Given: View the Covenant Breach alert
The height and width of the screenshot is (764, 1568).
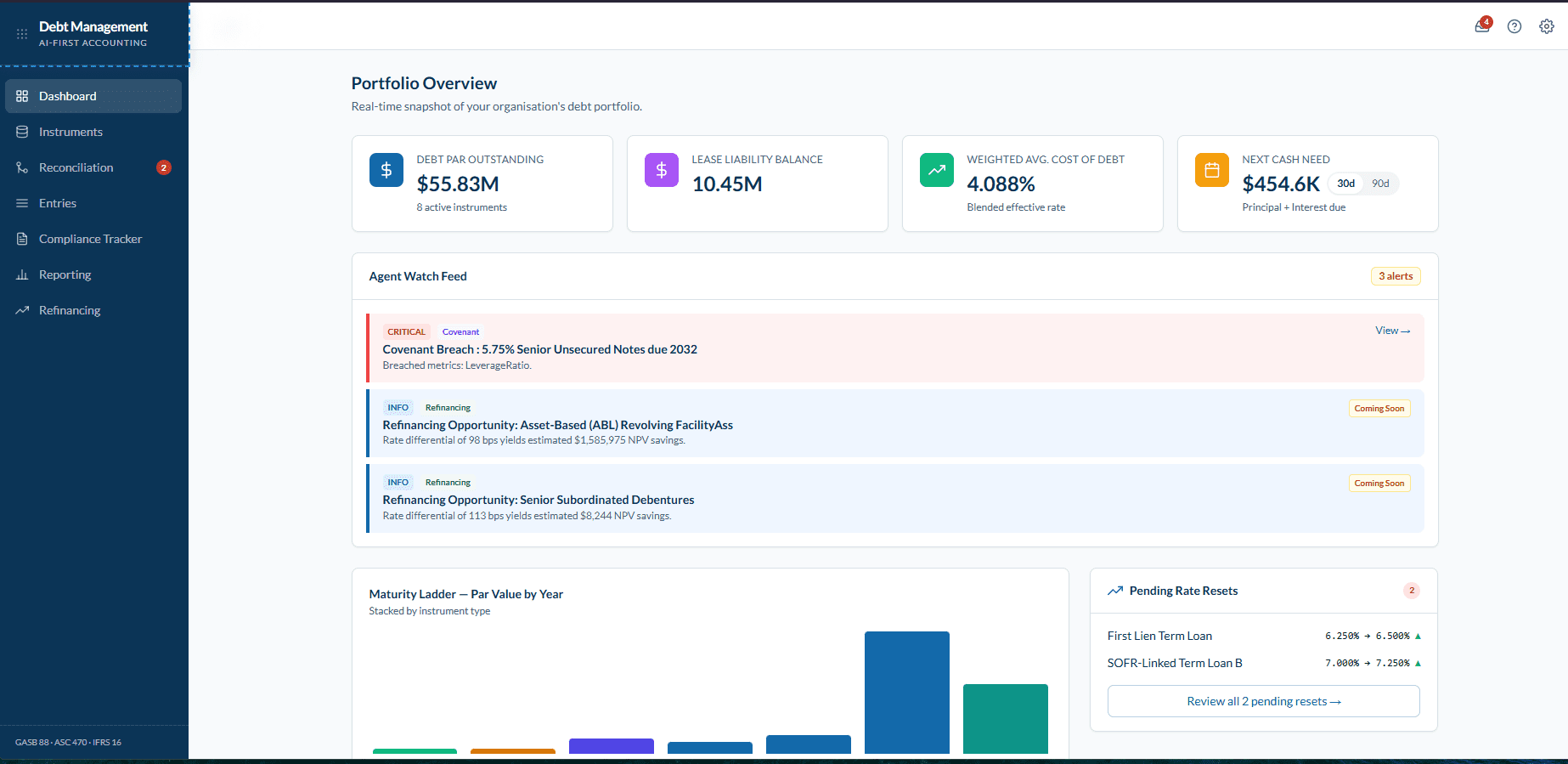Looking at the screenshot, I should coord(1393,331).
